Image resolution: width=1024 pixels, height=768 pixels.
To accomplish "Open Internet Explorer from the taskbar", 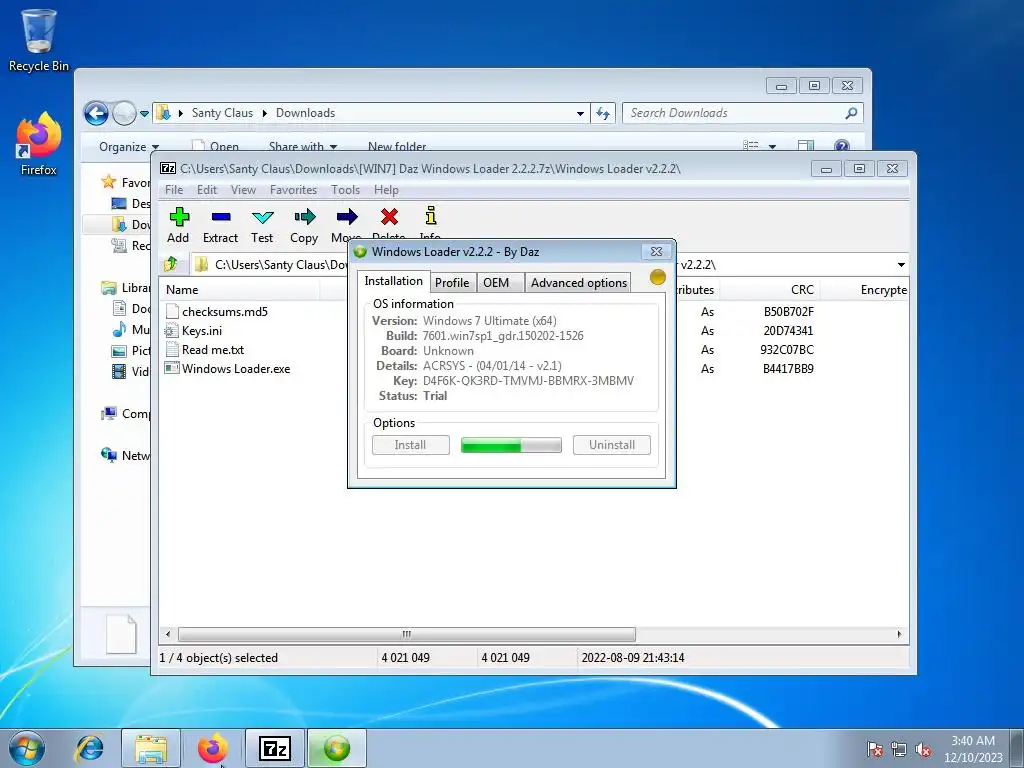I will (x=89, y=748).
